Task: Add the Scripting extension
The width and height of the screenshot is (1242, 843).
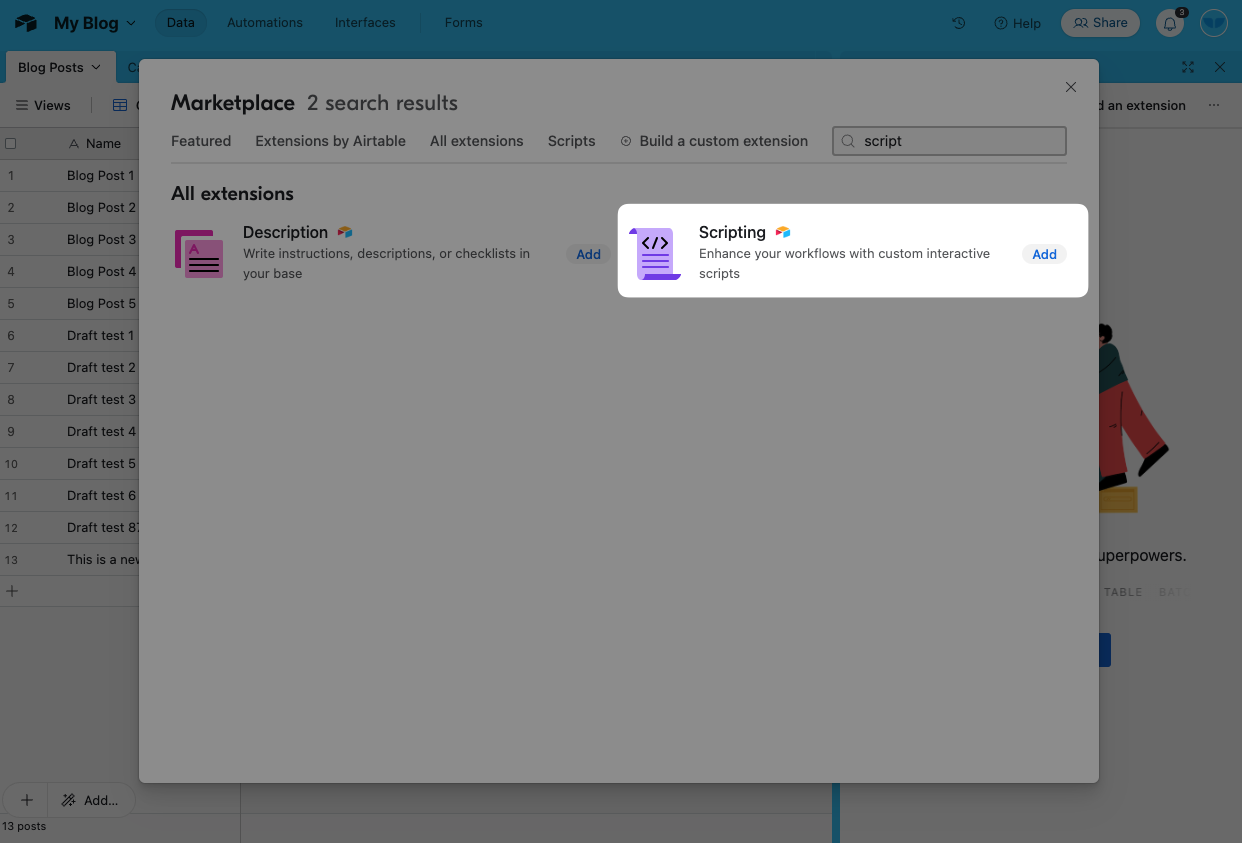Action: (1045, 254)
